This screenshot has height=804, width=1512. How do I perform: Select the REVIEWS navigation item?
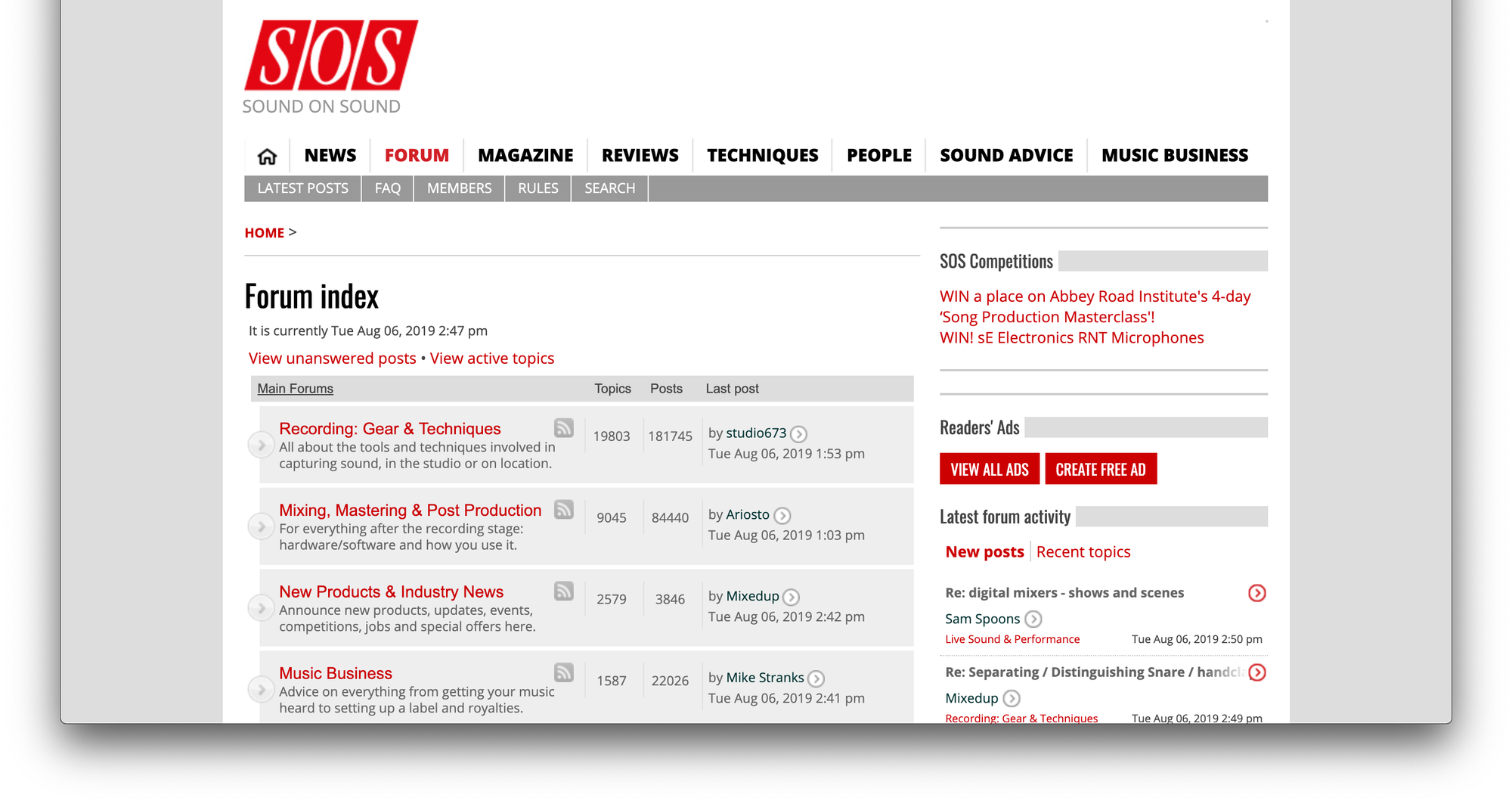coord(640,156)
